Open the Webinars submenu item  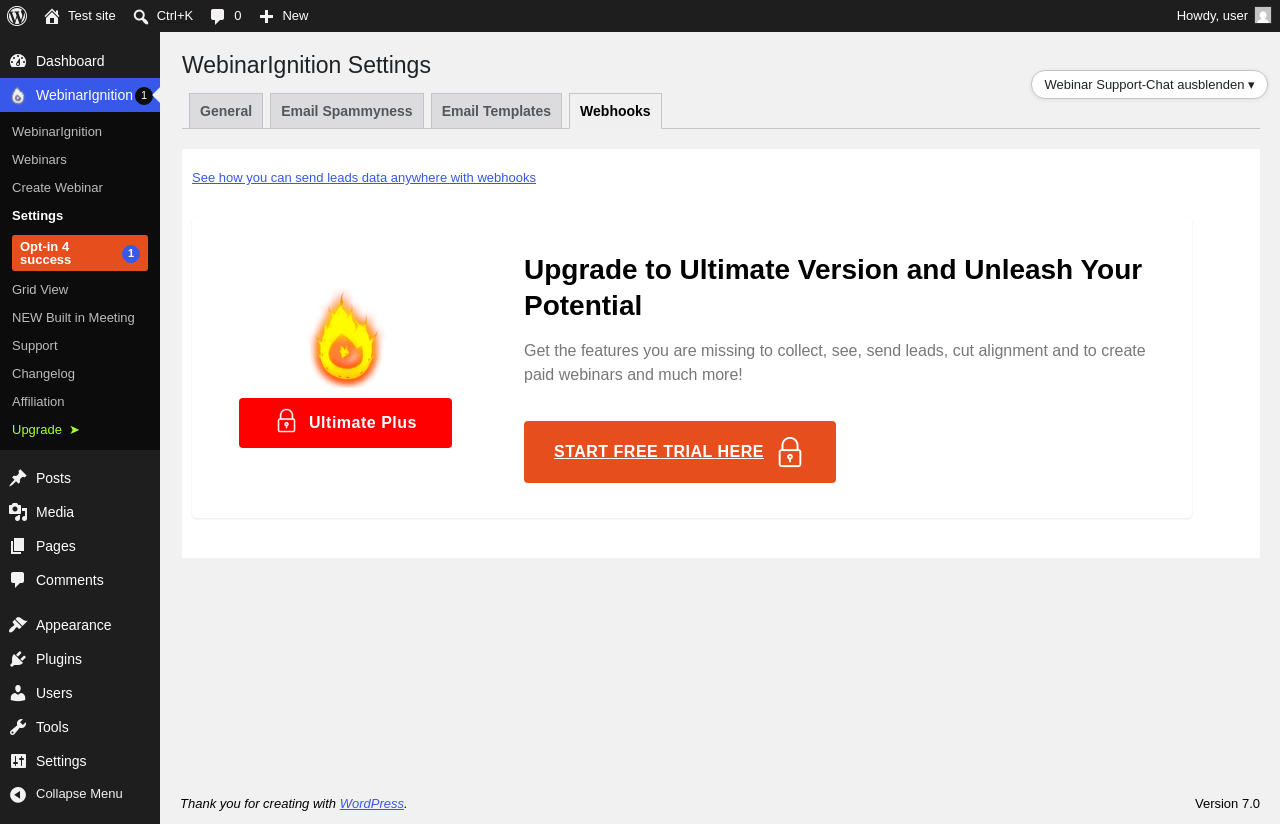[39, 160]
